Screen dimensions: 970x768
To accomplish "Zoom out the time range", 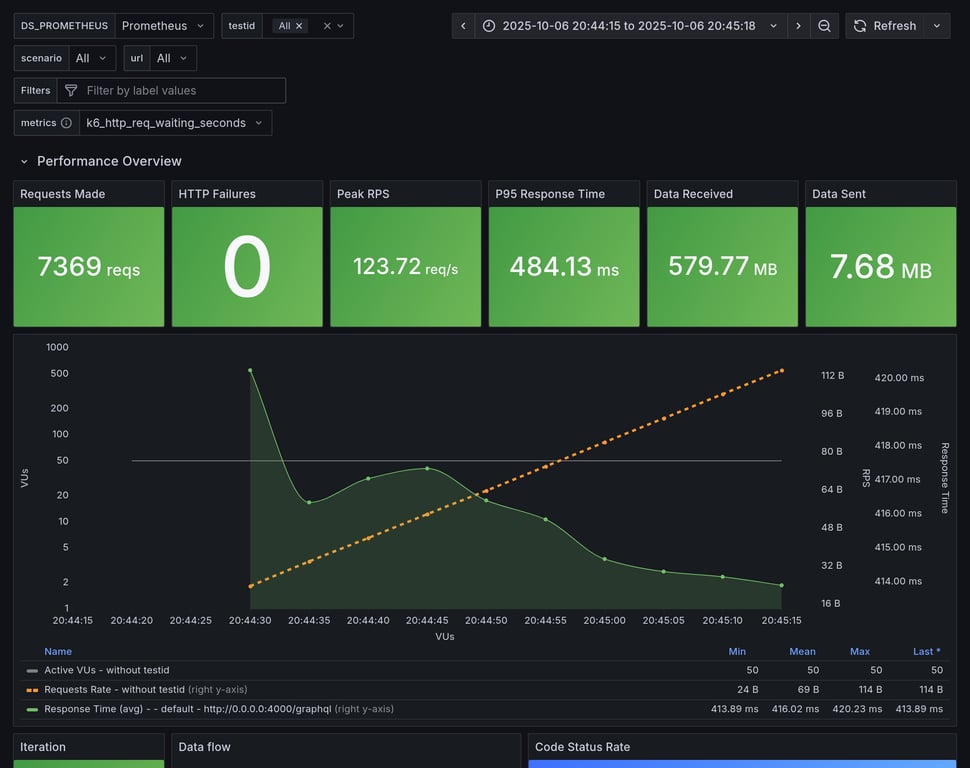I will 824,26.
